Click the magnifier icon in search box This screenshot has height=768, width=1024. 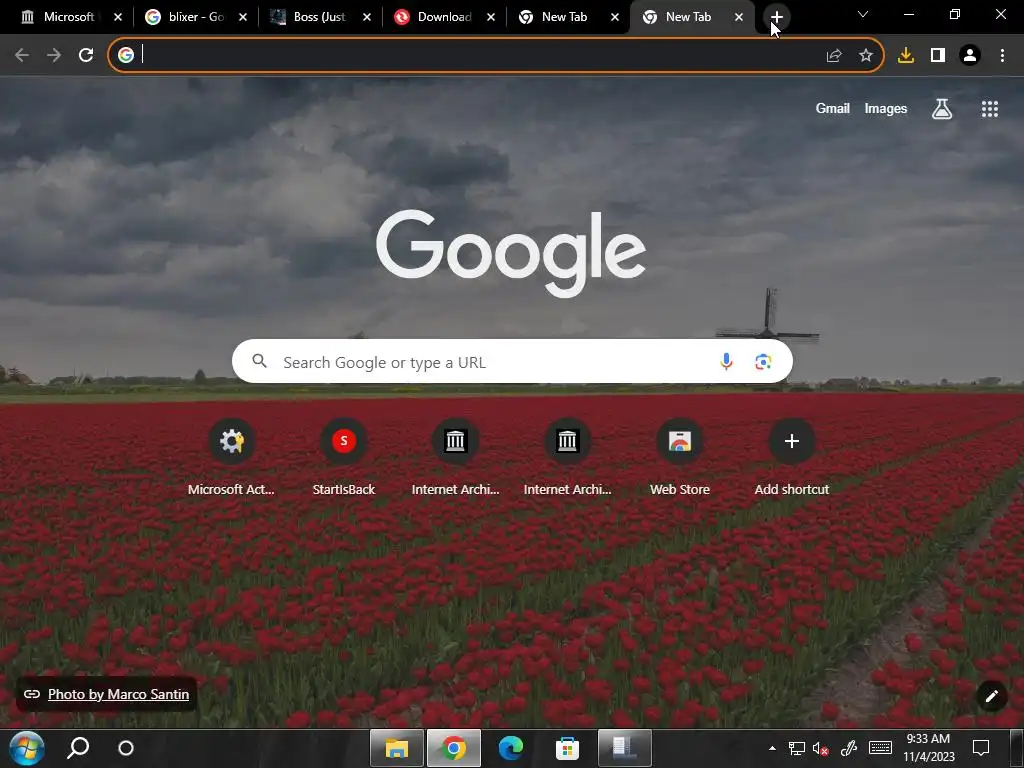259,360
